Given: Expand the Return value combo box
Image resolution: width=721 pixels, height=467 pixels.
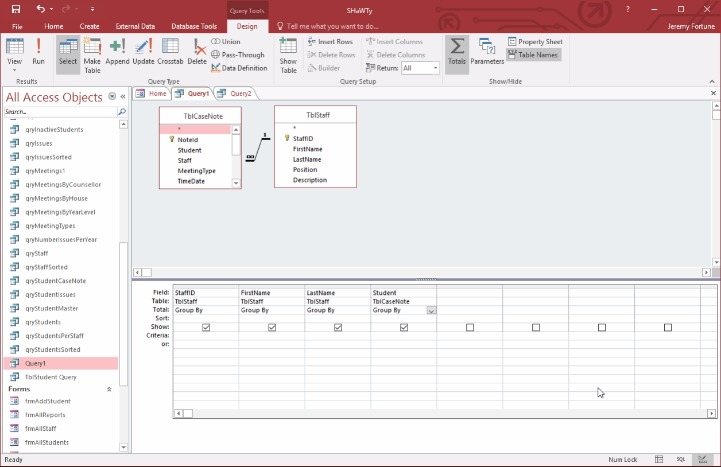Looking at the screenshot, I should pyautogui.click(x=435, y=68).
